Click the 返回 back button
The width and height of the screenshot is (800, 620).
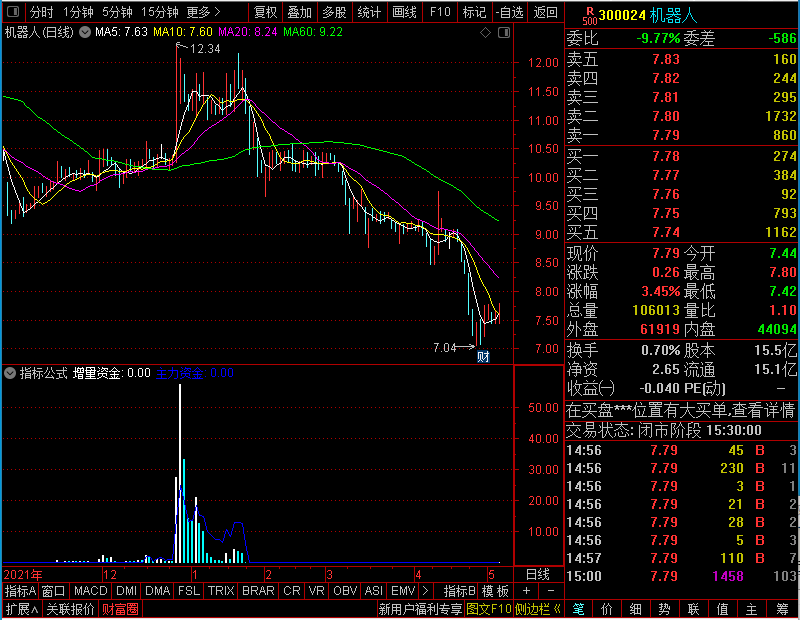(x=545, y=12)
